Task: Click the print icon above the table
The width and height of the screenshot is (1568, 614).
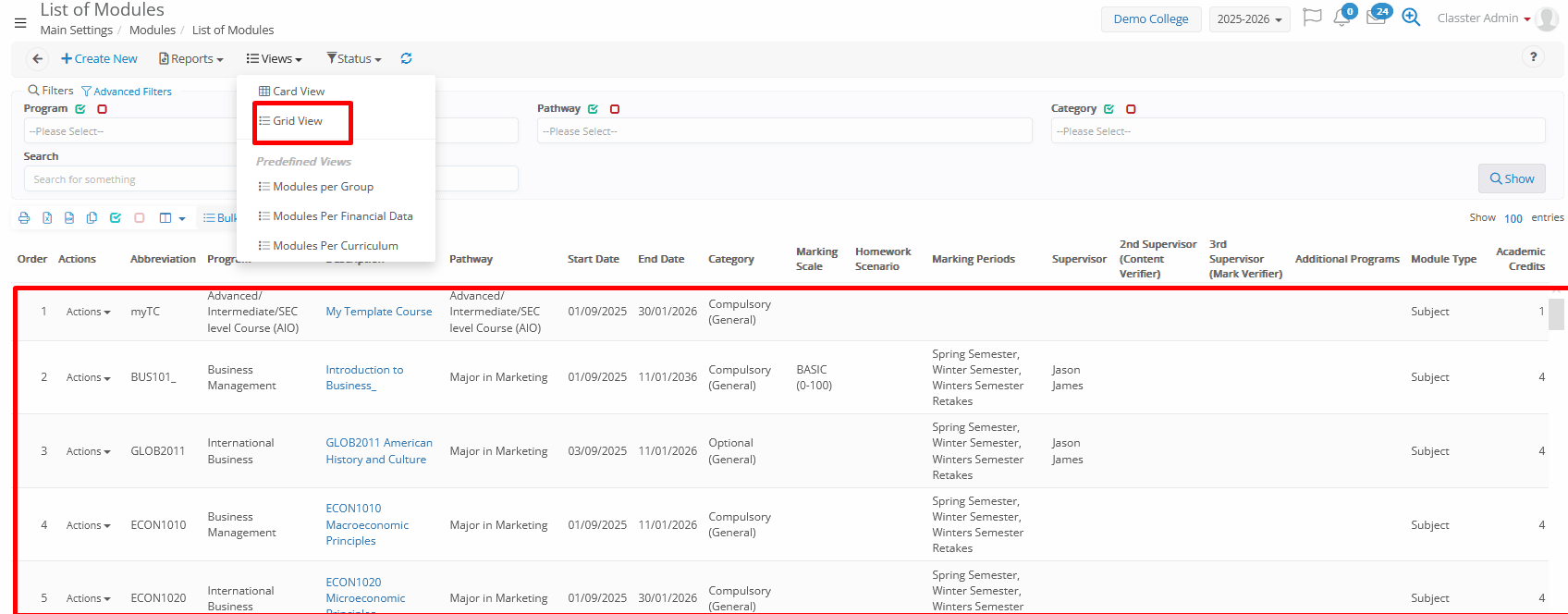Action: click(24, 218)
